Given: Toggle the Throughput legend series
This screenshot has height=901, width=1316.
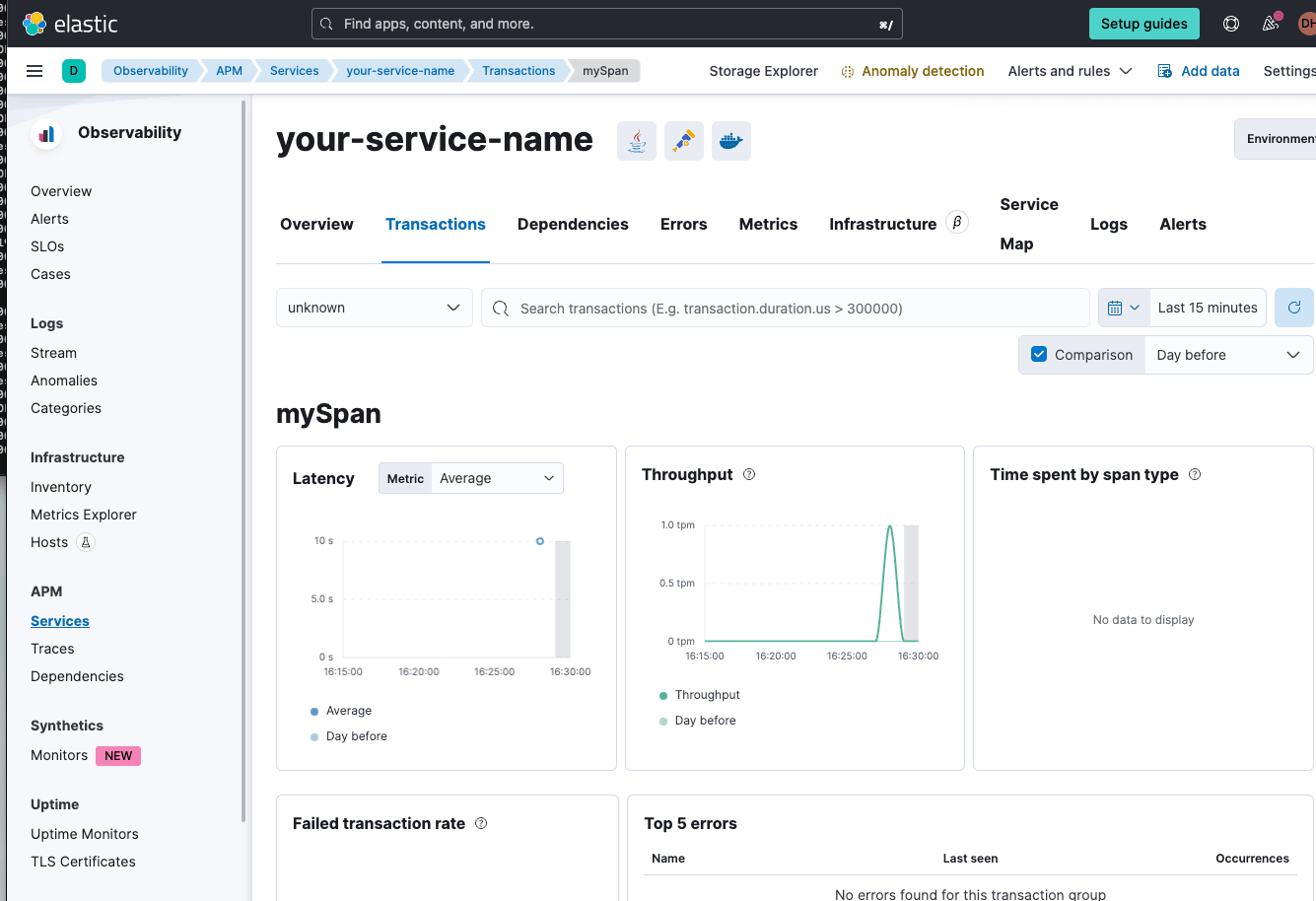Looking at the screenshot, I should [x=707, y=695].
